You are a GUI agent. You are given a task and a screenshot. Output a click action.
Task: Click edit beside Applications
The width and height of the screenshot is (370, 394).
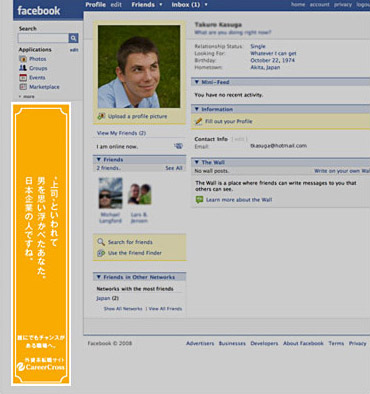[74, 50]
